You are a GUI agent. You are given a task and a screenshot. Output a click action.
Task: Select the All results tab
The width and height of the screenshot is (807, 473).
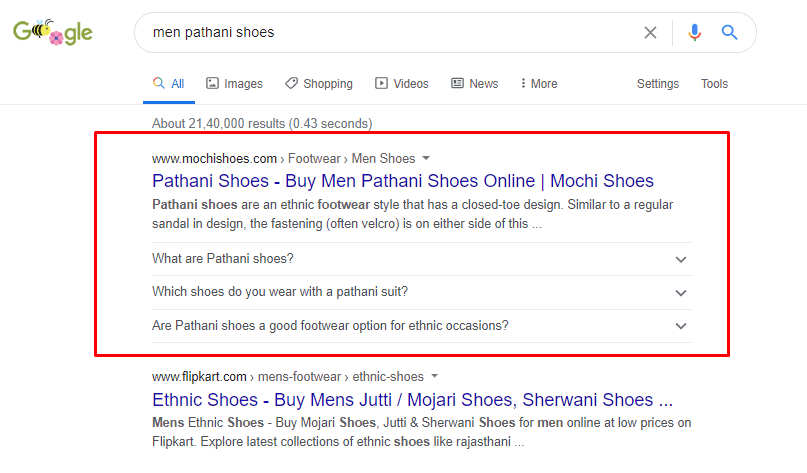pos(169,83)
